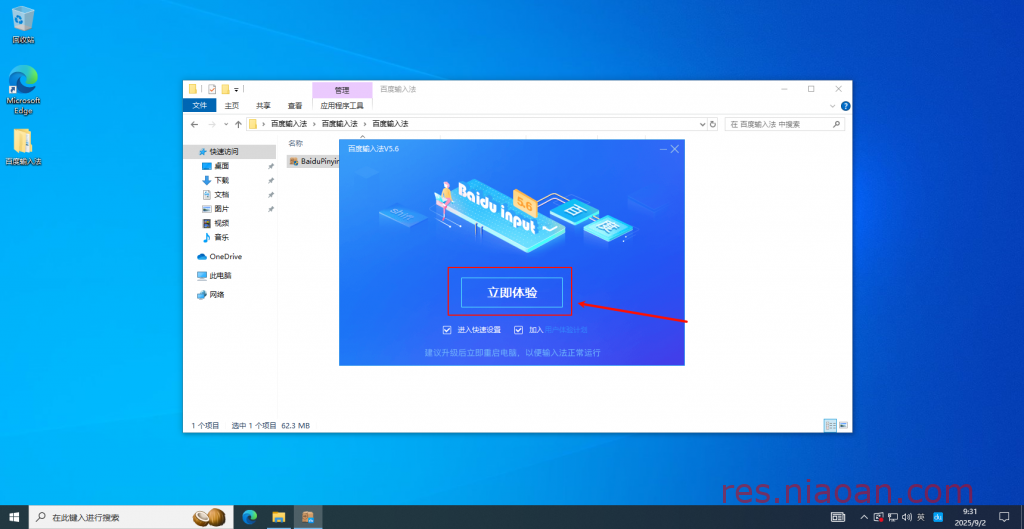Expand the address bar history dropdown
Screen dimensions: 1024x529
point(703,124)
